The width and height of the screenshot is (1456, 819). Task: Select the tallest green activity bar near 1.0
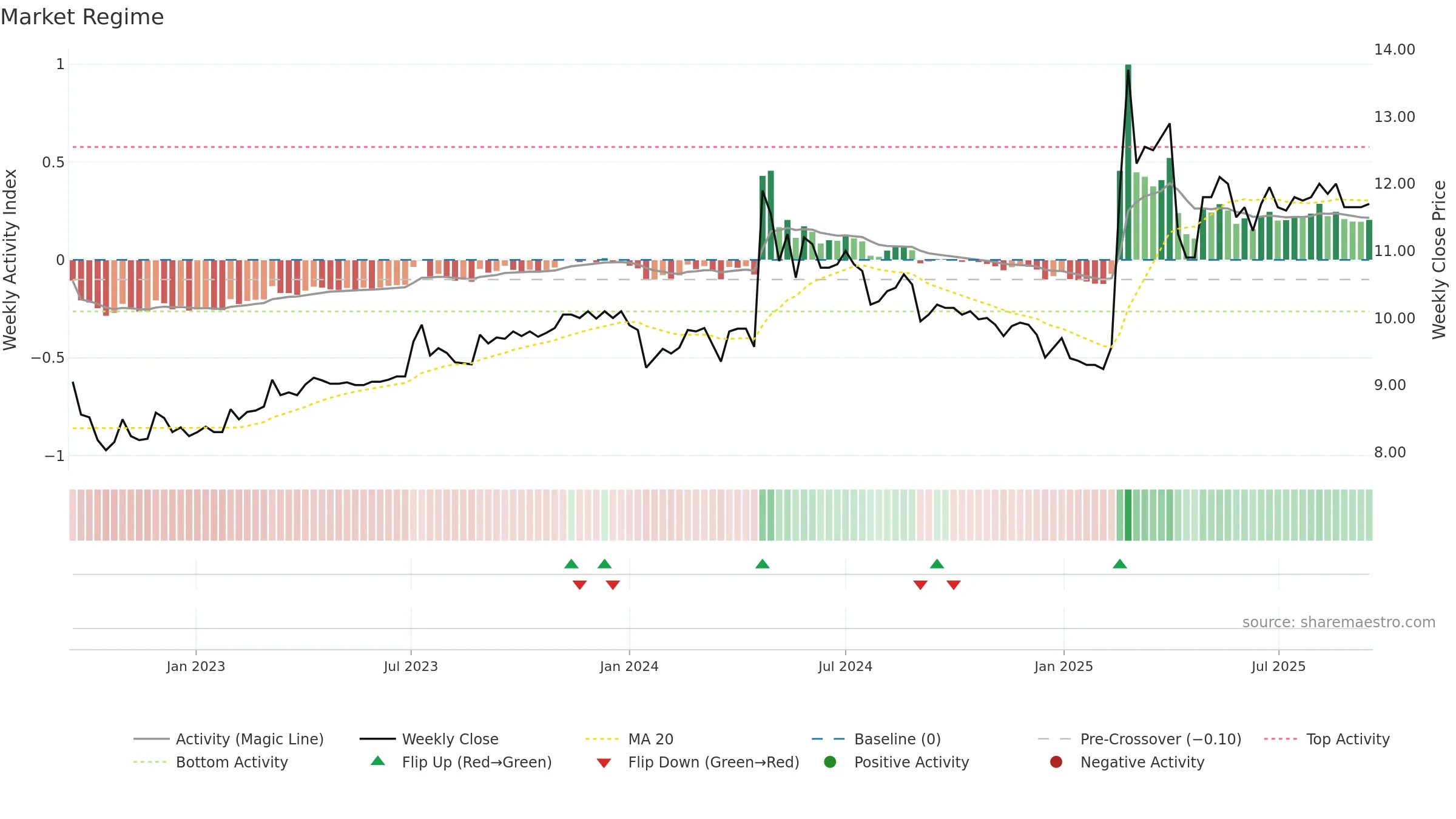pos(1128,162)
